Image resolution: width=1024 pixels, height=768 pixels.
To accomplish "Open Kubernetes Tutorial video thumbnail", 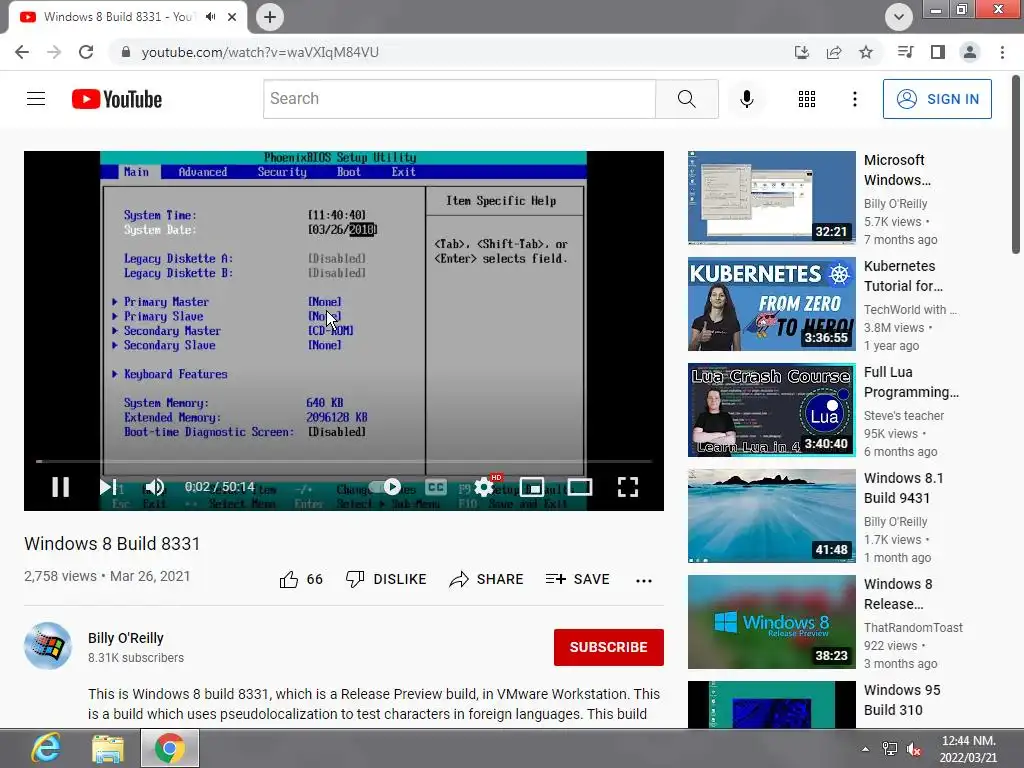I will click(771, 304).
